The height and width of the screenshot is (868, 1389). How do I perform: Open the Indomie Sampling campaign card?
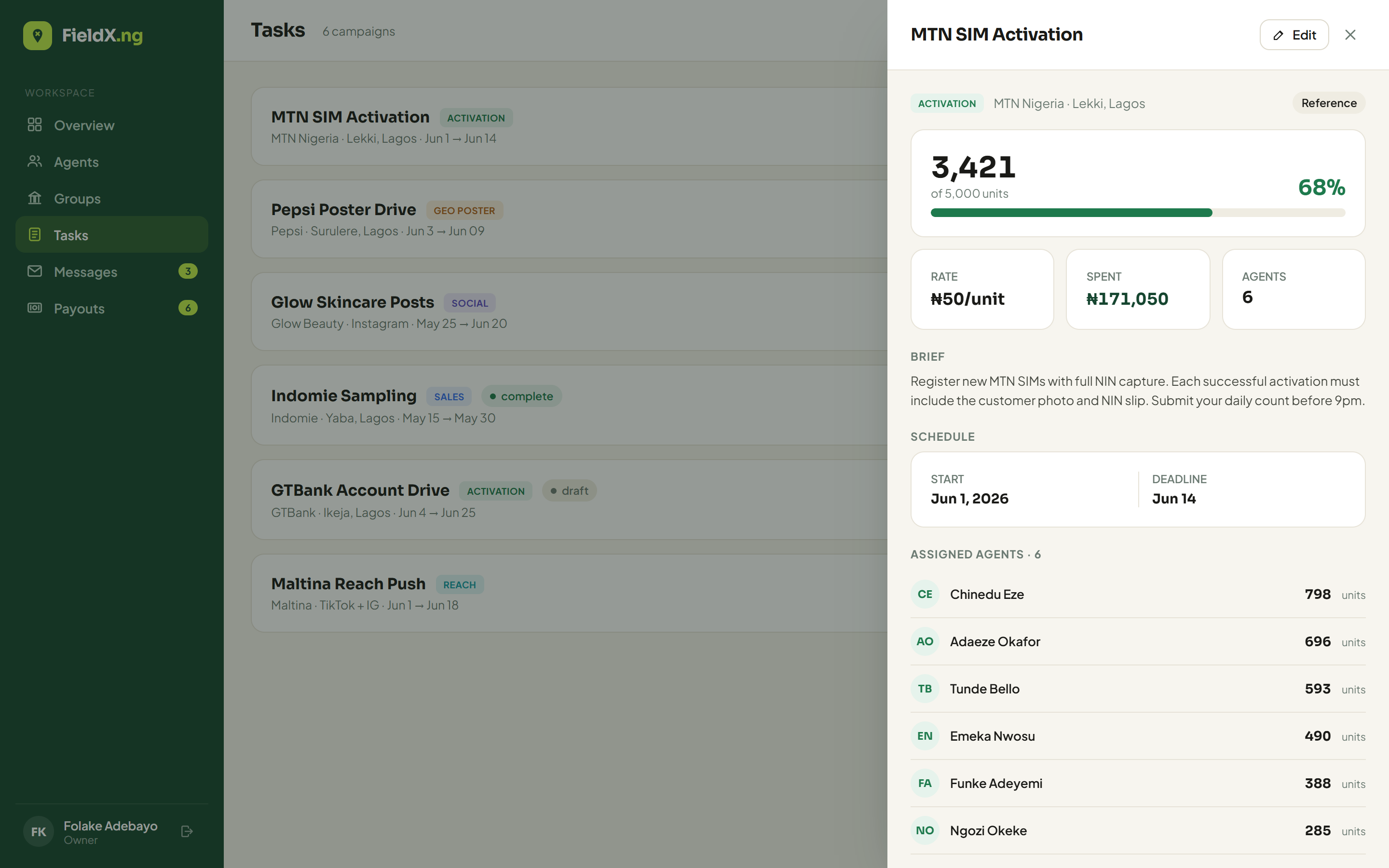569,405
